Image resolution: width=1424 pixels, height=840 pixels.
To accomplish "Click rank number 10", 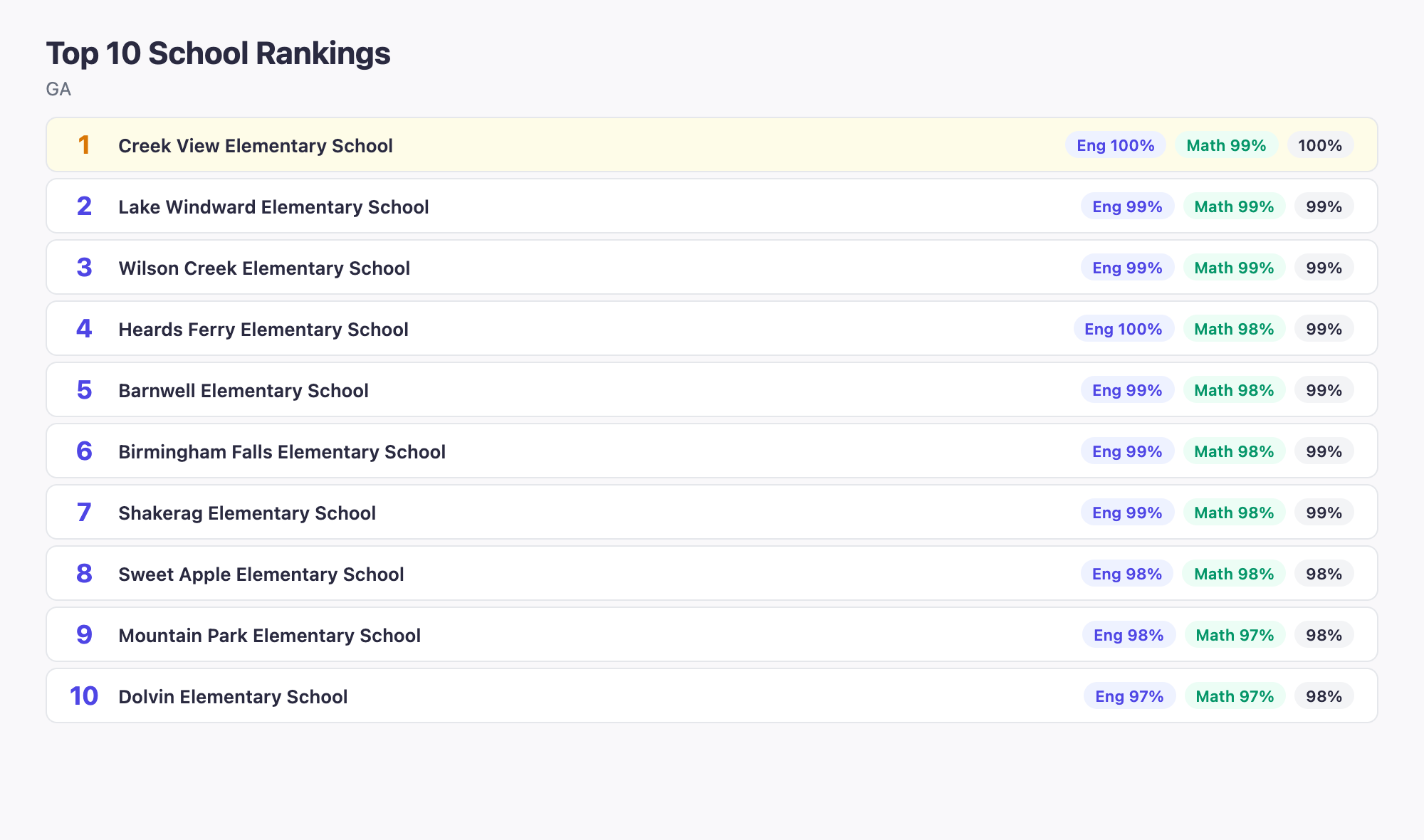I will pyautogui.click(x=84, y=696).
